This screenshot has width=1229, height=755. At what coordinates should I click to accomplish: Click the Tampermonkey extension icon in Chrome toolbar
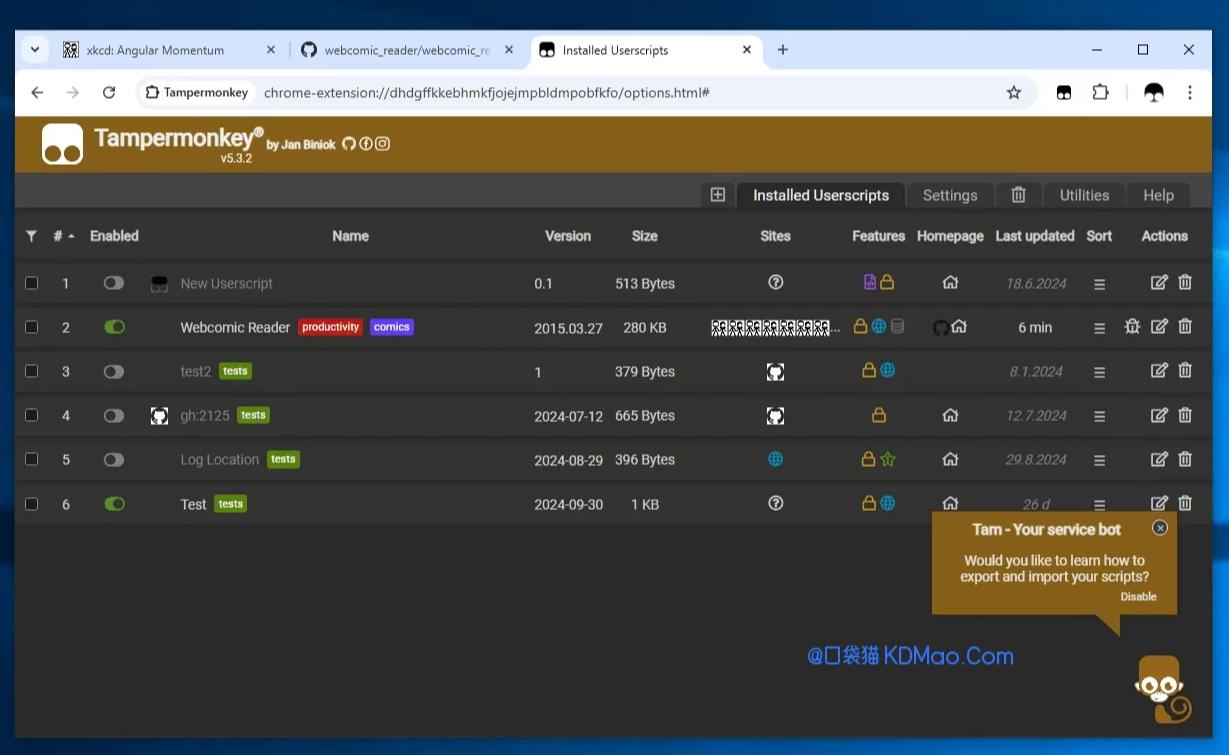[1064, 92]
